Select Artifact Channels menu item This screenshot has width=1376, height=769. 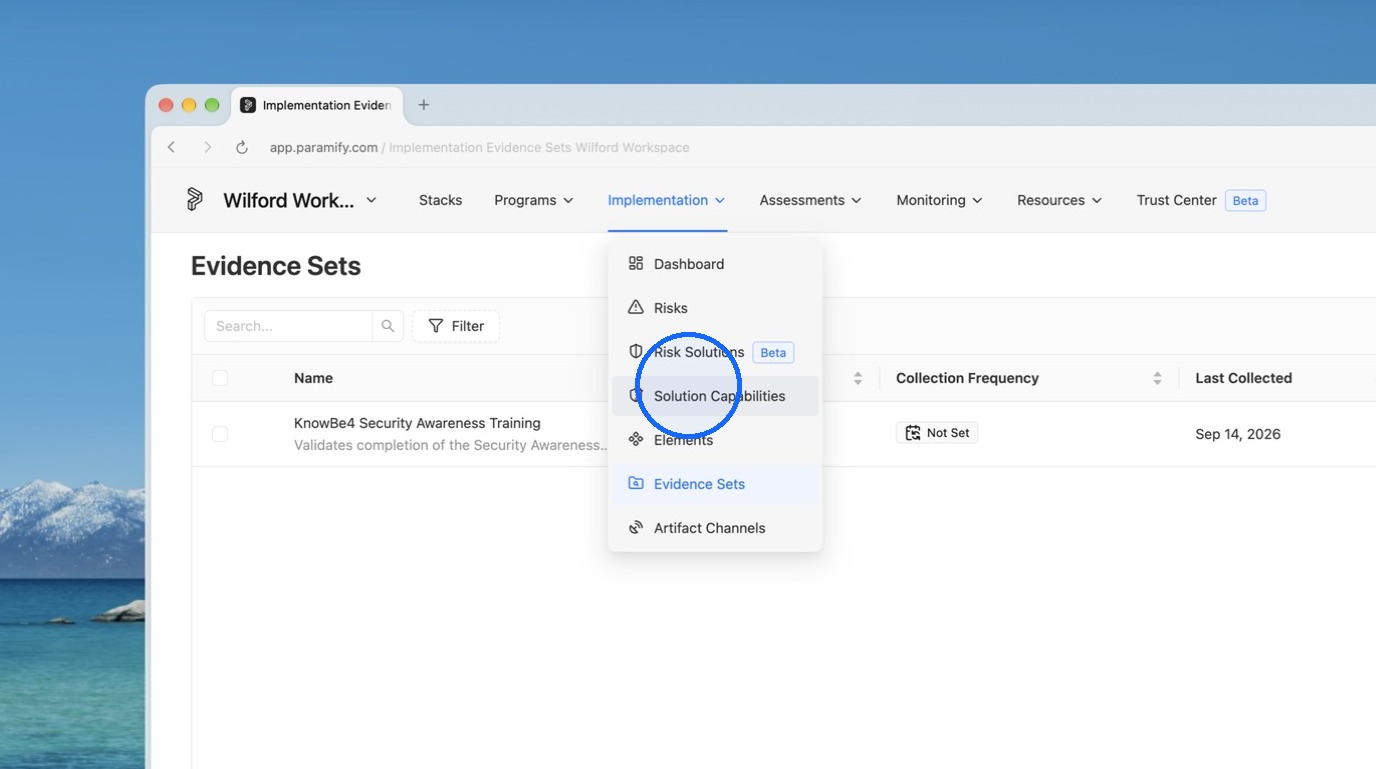pyautogui.click(x=715, y=528)
